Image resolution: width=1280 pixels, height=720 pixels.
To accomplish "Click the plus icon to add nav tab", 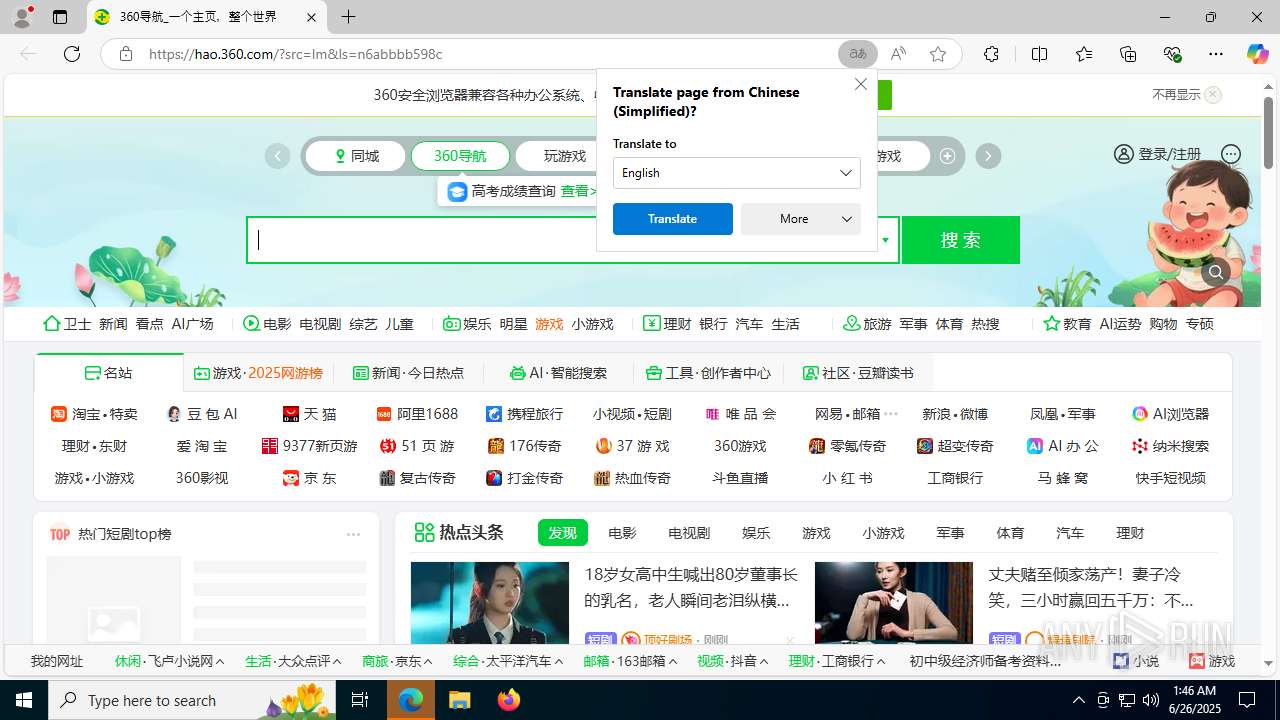I will pyautogui.click(x=947, y=156).
